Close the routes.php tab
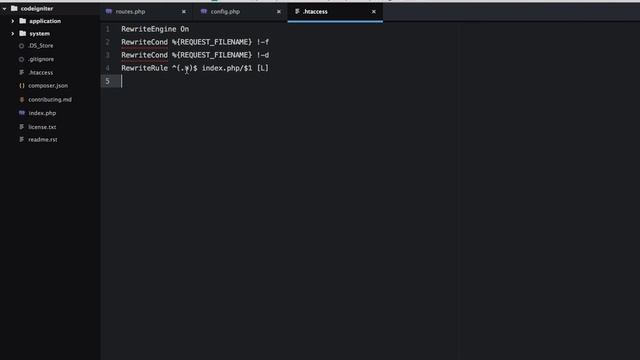Image resolution: width=640 pixels, height=360 pixels. pos(184,12)
